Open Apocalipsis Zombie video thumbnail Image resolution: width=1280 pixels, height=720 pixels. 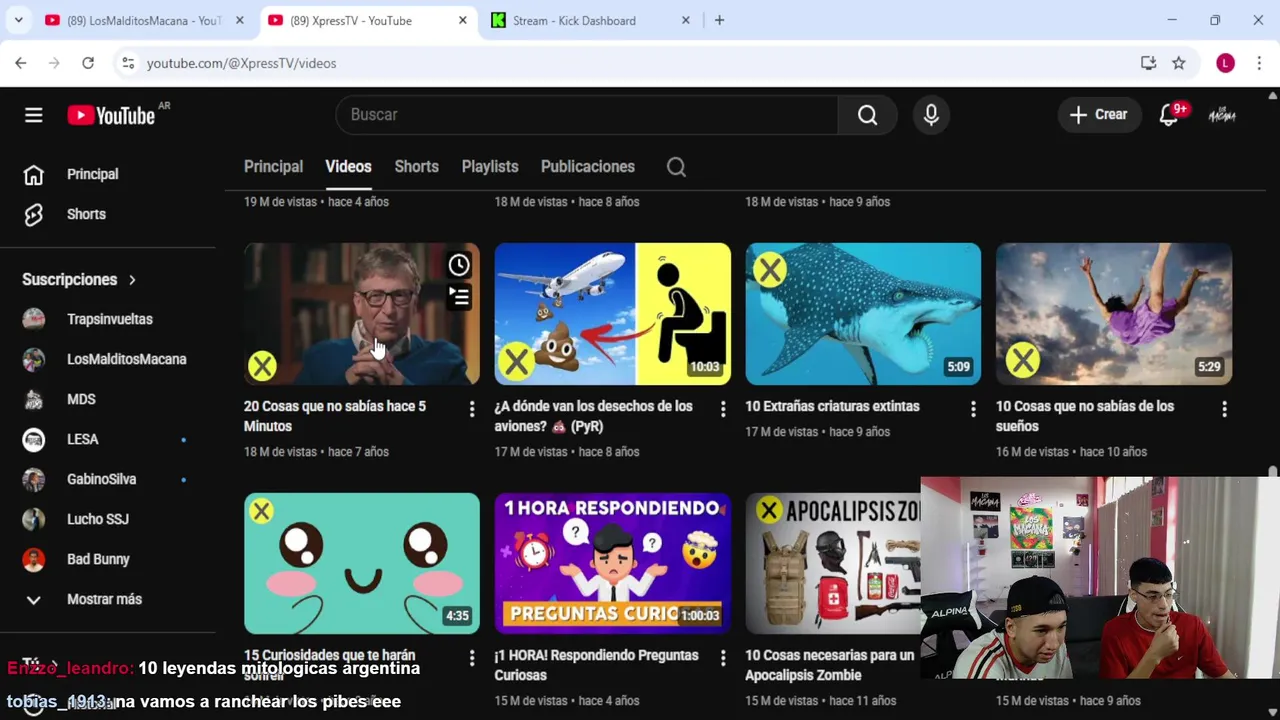click(833, 563)
